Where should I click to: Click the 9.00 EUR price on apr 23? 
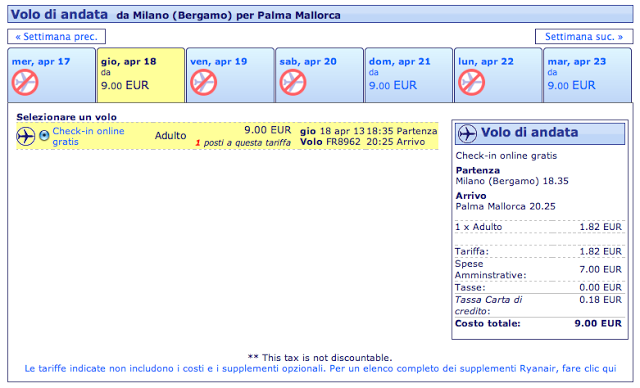coord(571,86)
